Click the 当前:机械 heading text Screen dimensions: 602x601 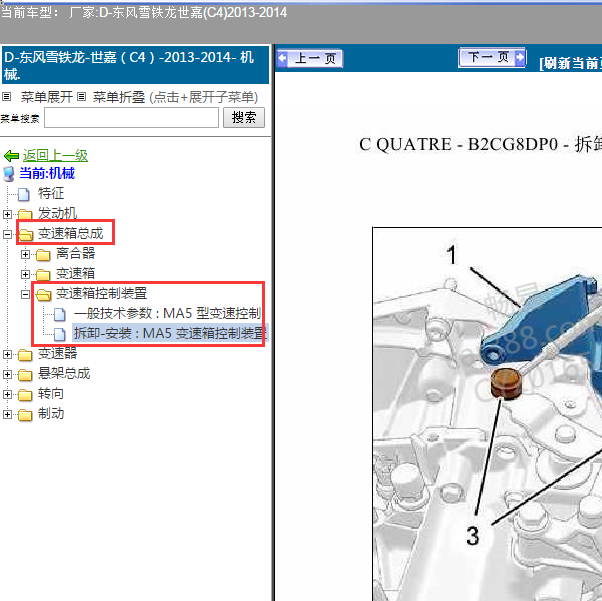pyautogui.click(x=47, y=173)
